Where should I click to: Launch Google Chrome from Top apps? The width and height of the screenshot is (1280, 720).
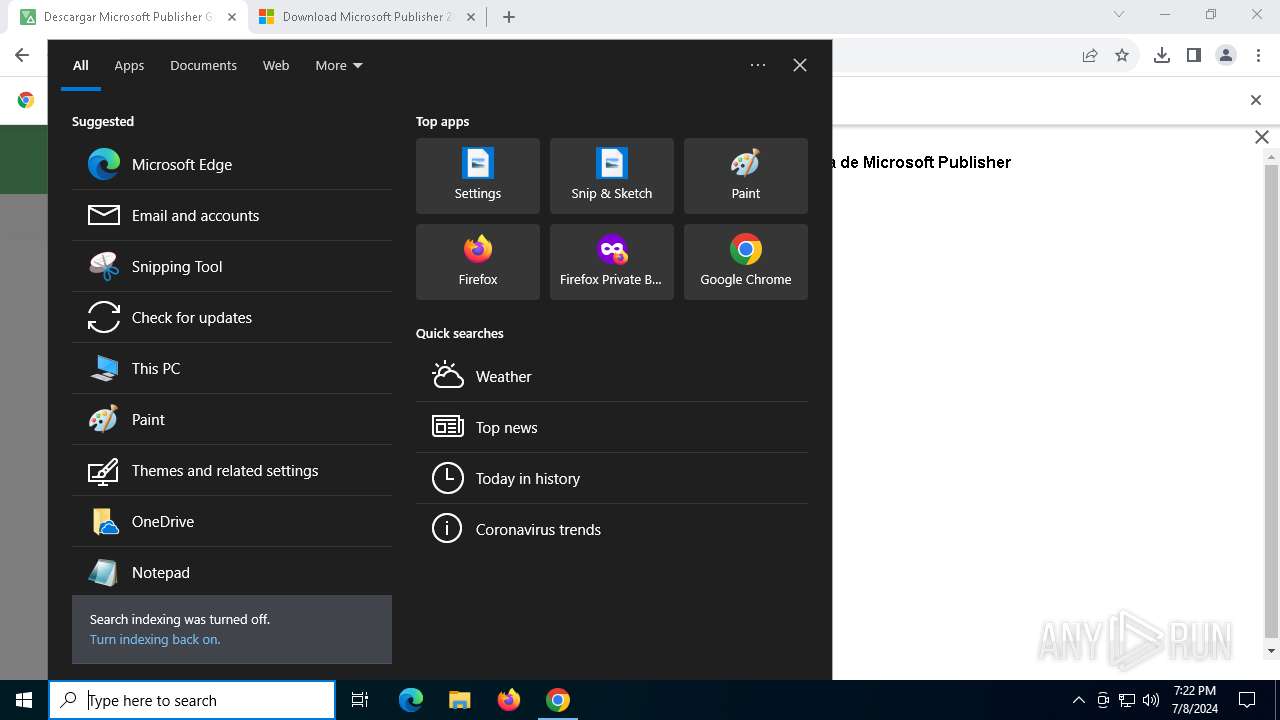[746, 262]
